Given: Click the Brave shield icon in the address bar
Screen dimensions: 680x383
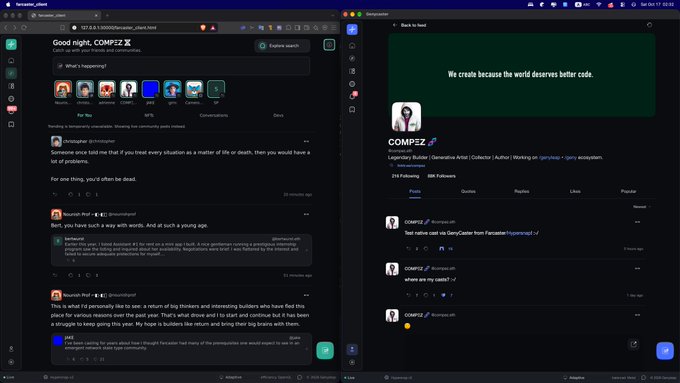Looking at the screenshot, I should click(203, 28).
